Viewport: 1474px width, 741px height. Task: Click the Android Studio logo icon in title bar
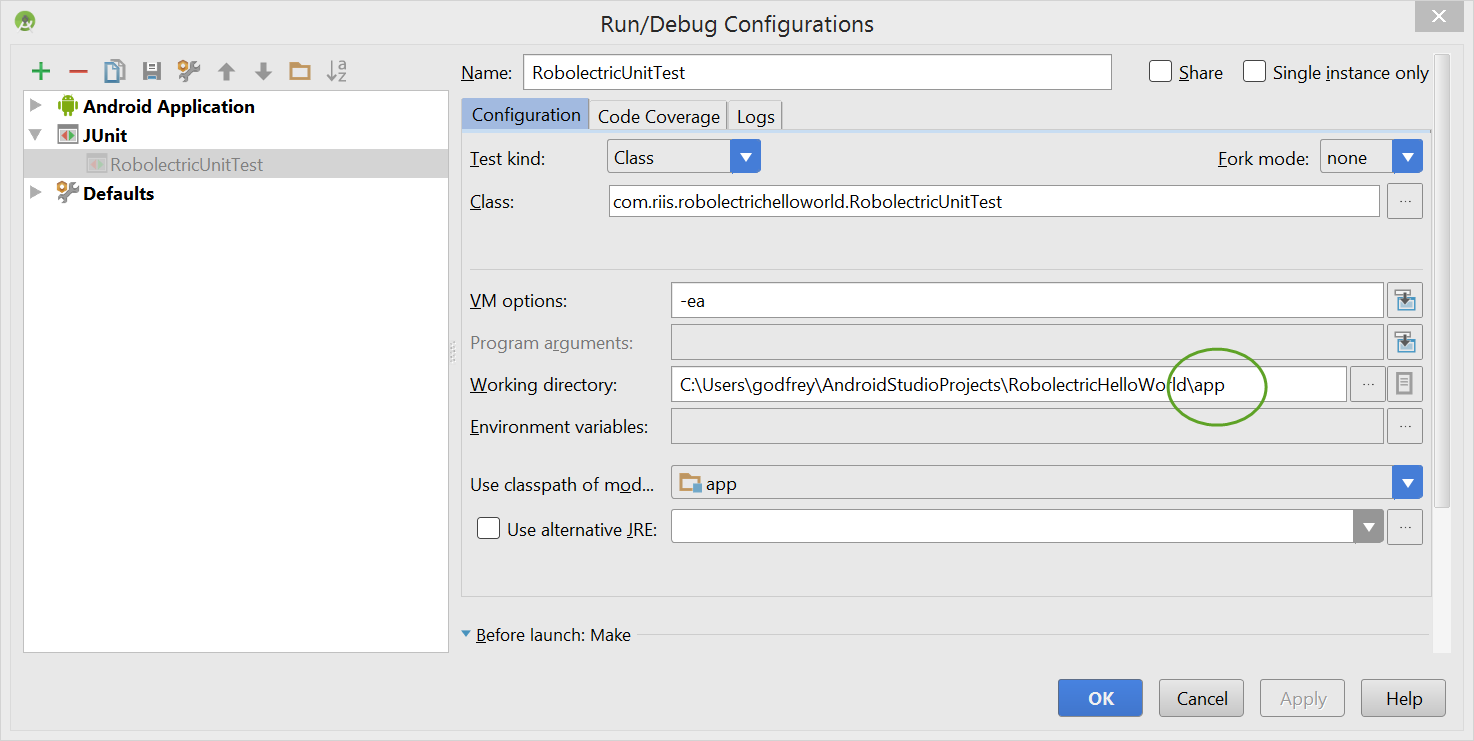pos(26,21)
